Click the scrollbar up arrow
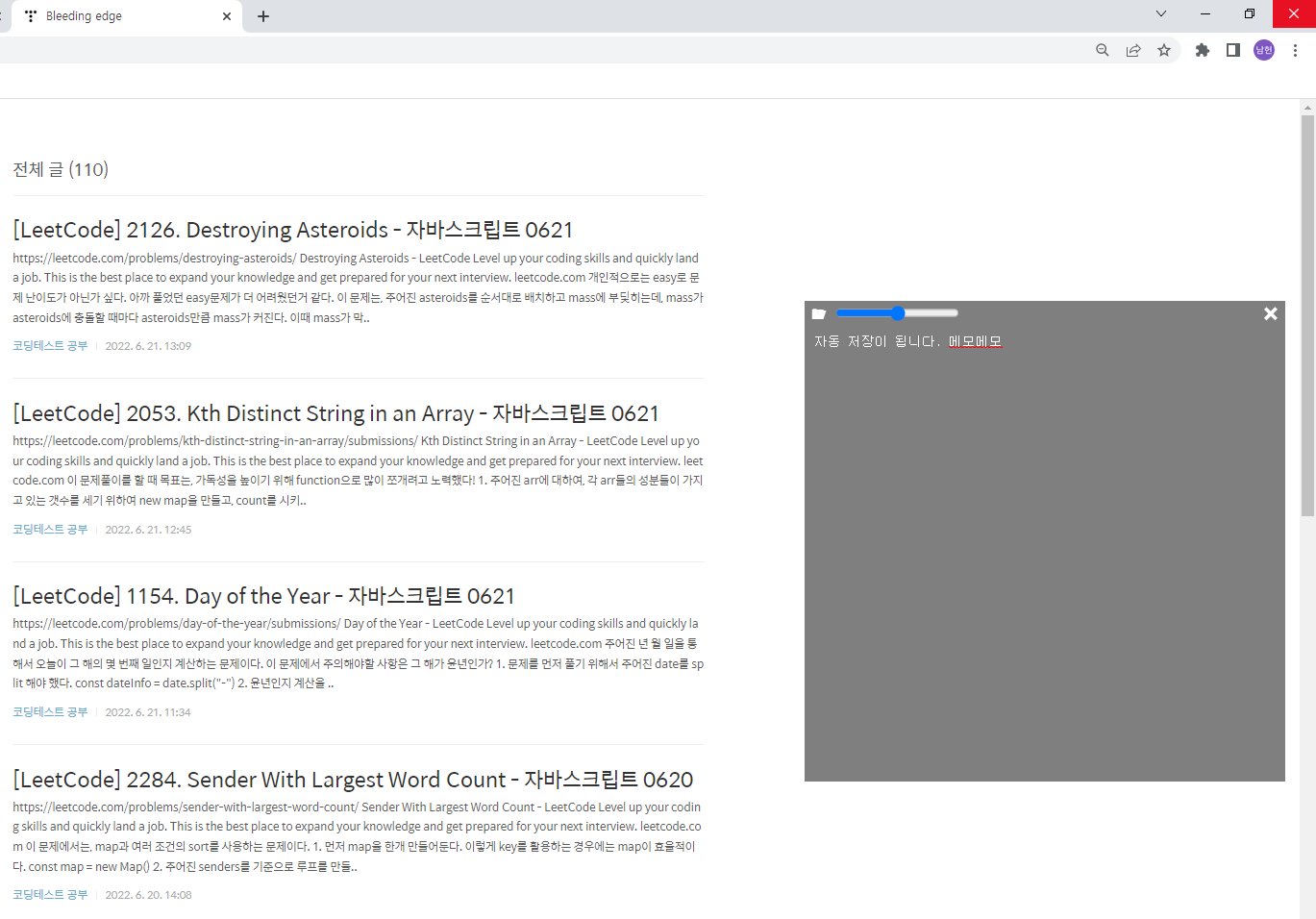 [1307, 107]
